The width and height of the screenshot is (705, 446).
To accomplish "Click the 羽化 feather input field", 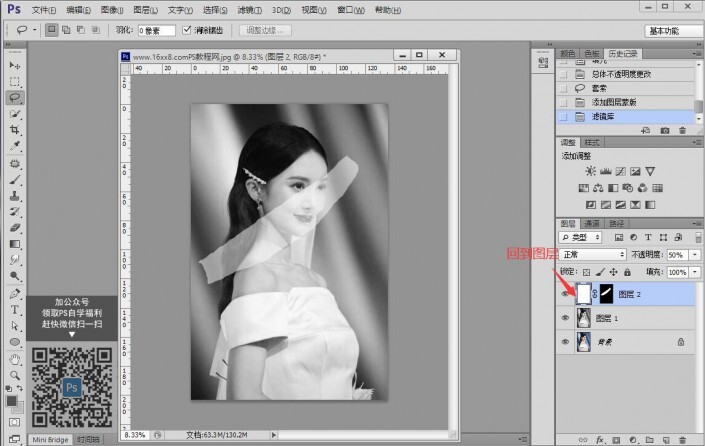I will click(x=155, y=31).
